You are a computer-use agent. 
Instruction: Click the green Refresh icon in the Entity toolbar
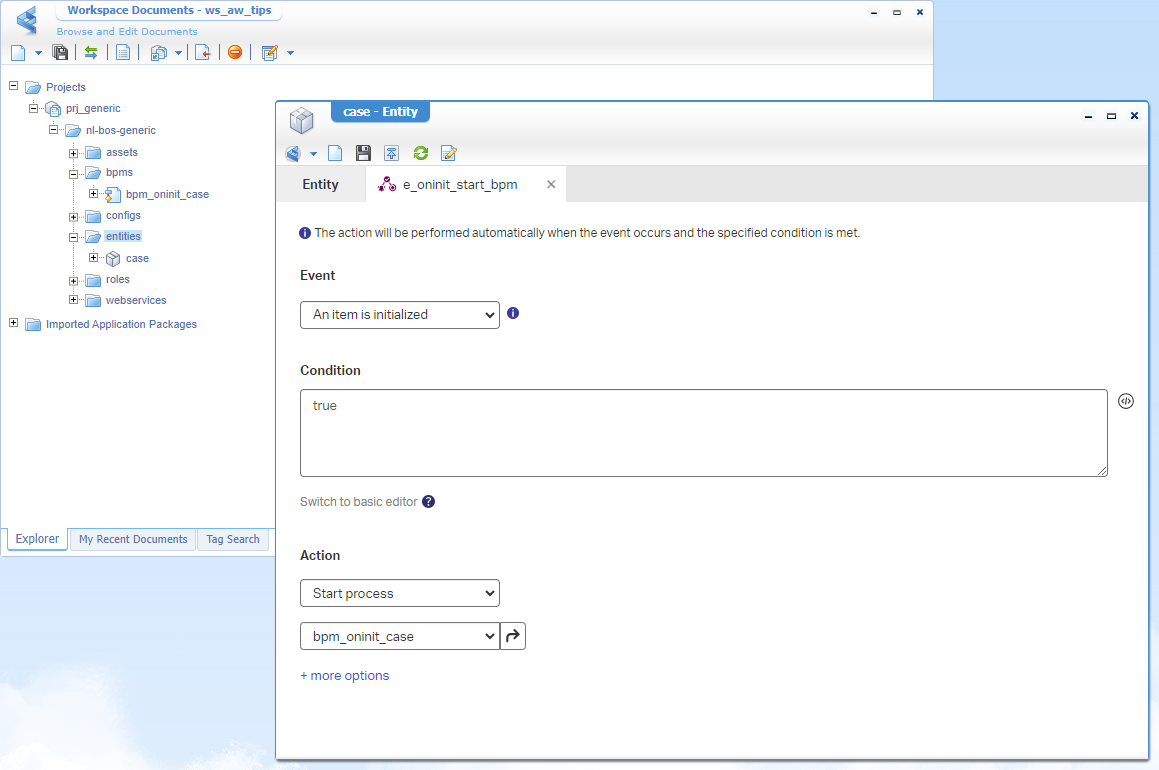coord(421,153)
